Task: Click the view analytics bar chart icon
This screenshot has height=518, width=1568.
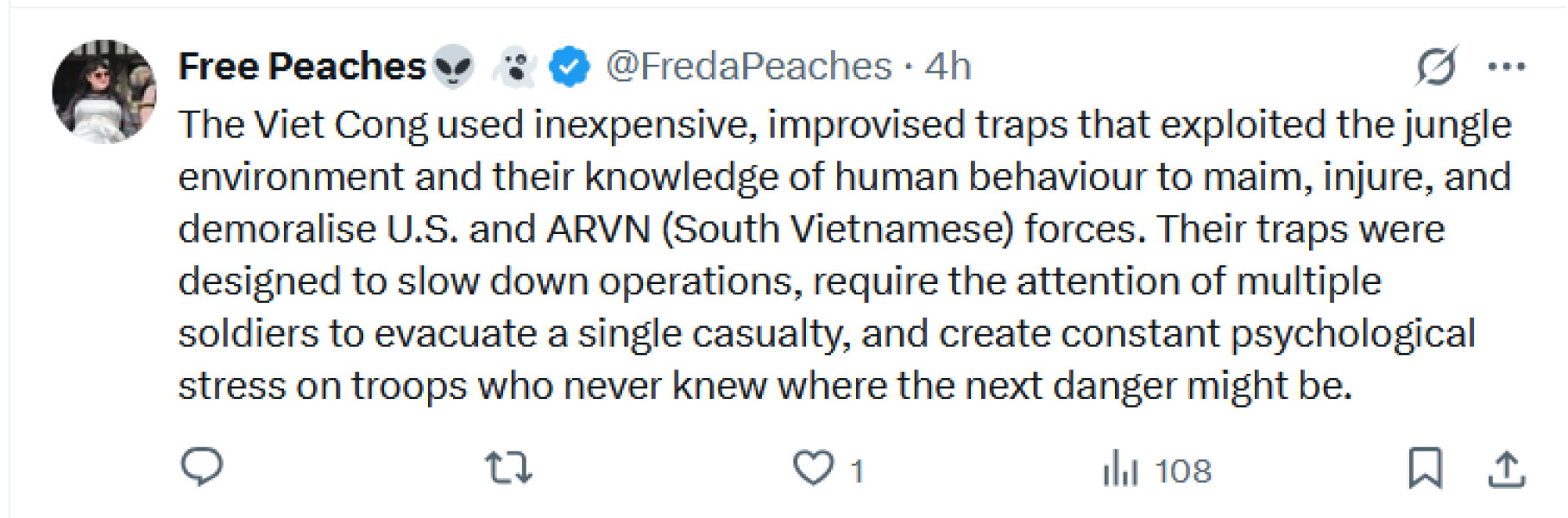Action: (1120, 471)
